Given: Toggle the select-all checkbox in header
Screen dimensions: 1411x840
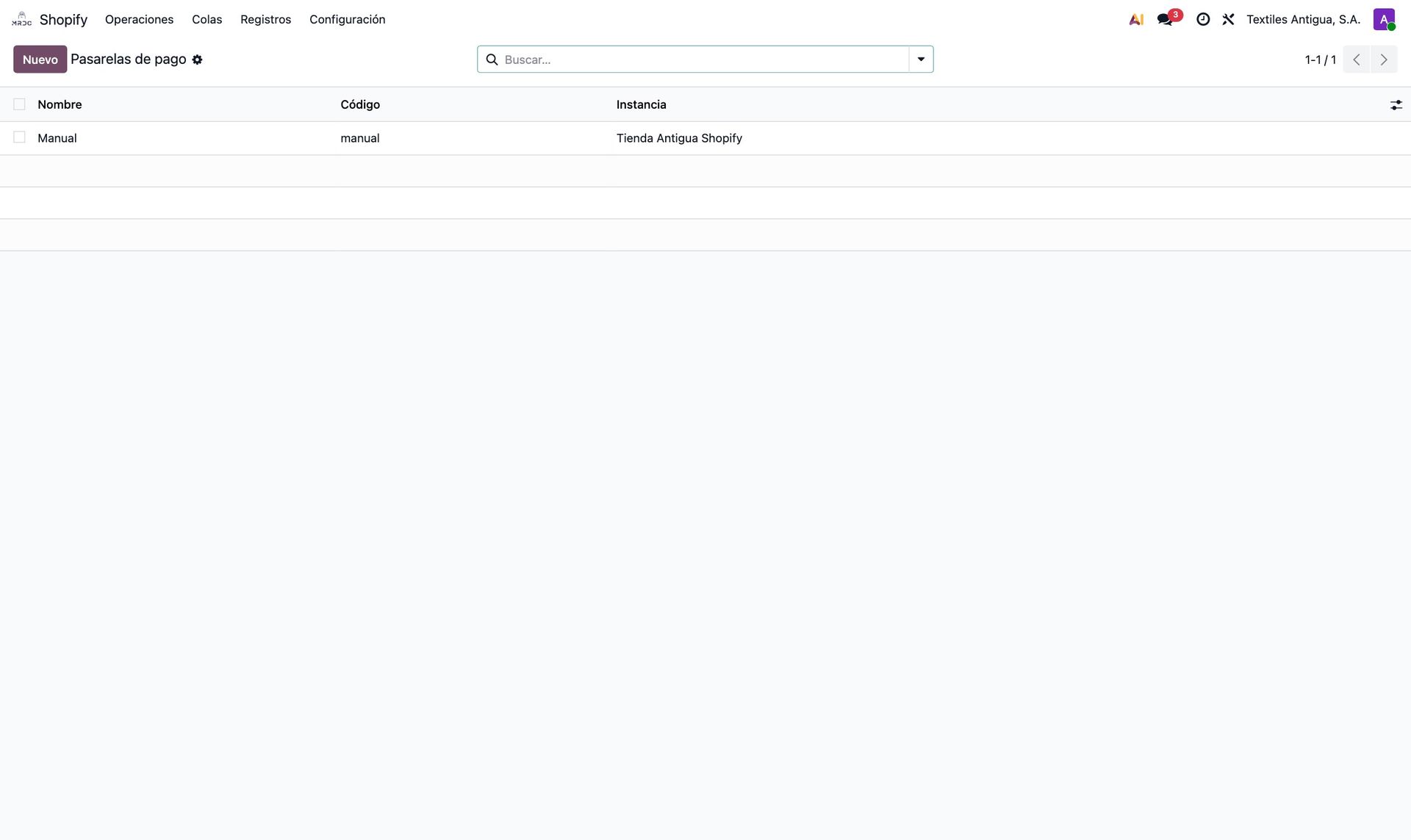Looking at the screenshot, I should [19, 104].
